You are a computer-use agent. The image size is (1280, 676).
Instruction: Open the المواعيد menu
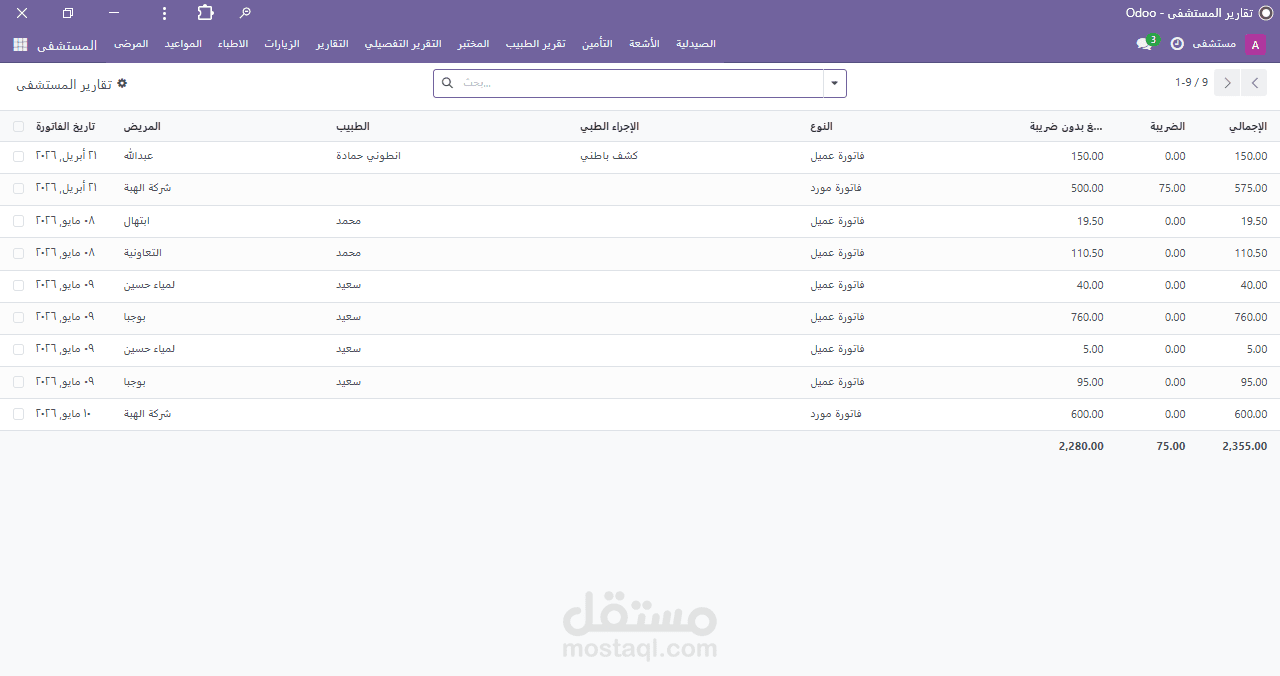click(x=183, y=44)
